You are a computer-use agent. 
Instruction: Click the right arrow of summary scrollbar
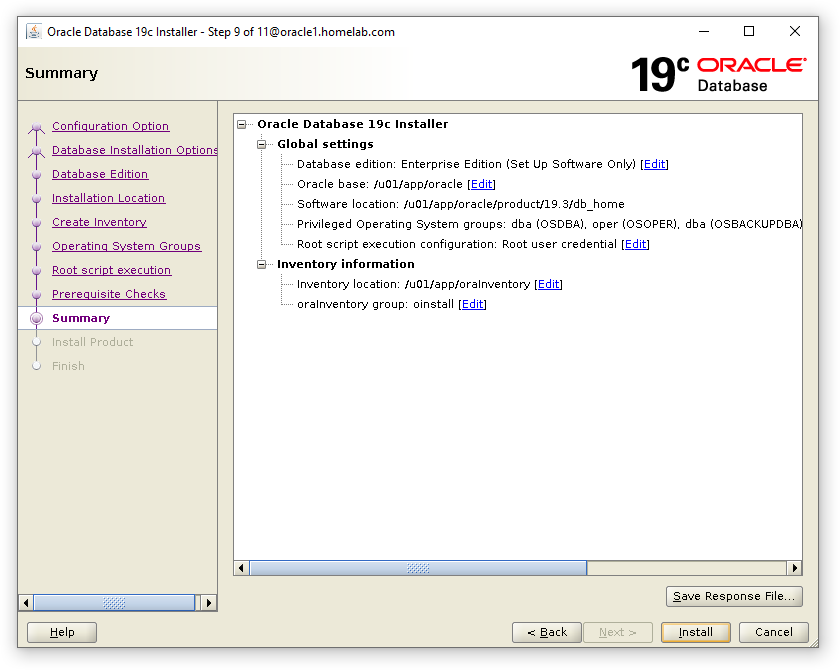(794, 568)
